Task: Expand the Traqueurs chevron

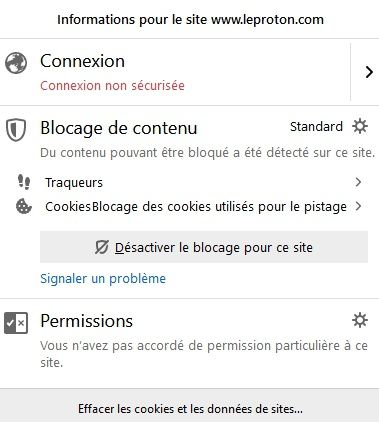Action: click(x=358, y=182)
